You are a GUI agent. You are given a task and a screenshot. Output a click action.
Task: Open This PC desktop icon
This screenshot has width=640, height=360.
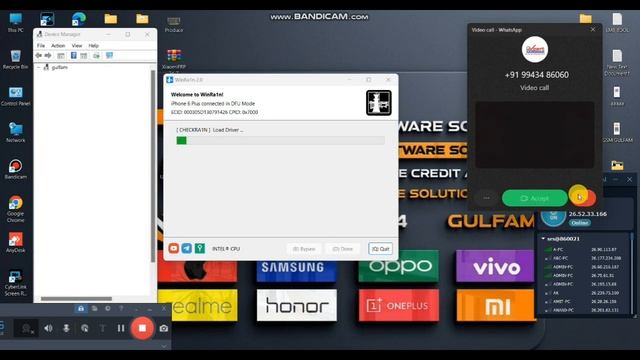[16, 22]
